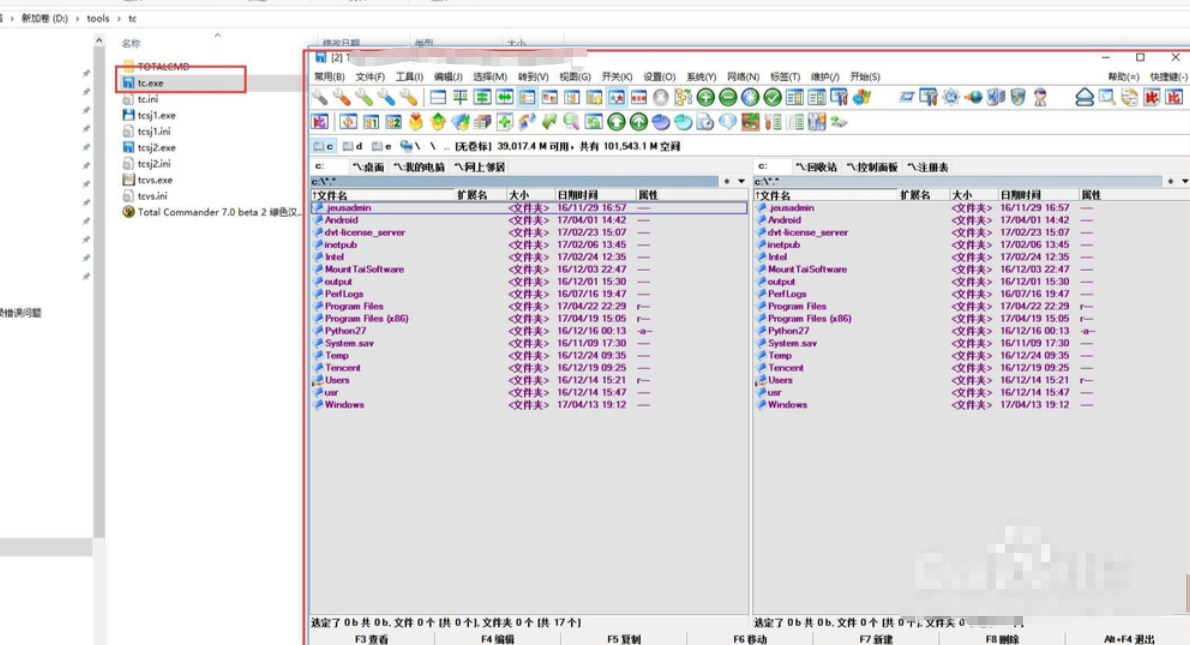Select drive c button in left panel

point(324,146)
